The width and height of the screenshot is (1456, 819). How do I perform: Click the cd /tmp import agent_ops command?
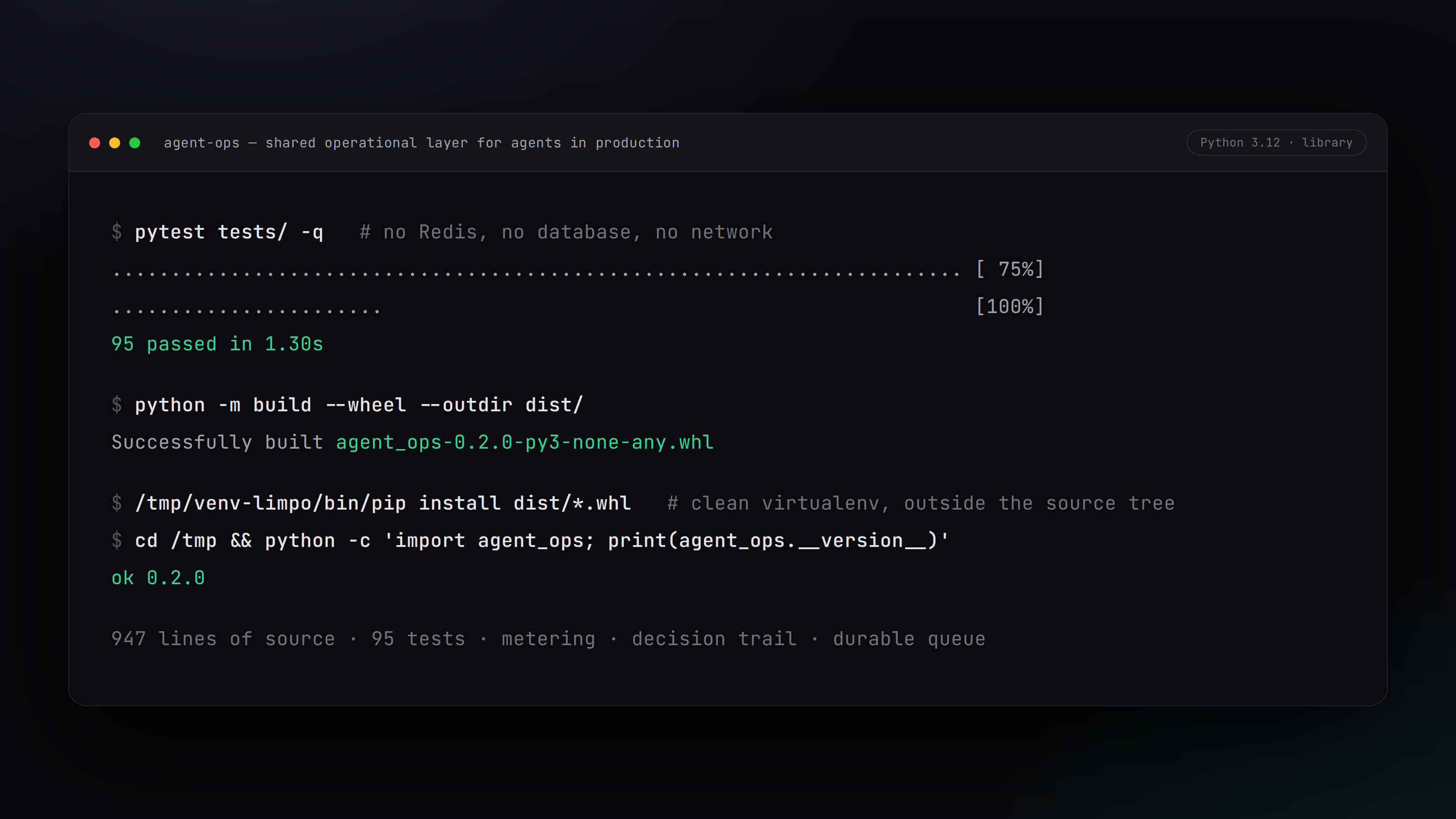point(541,541)
